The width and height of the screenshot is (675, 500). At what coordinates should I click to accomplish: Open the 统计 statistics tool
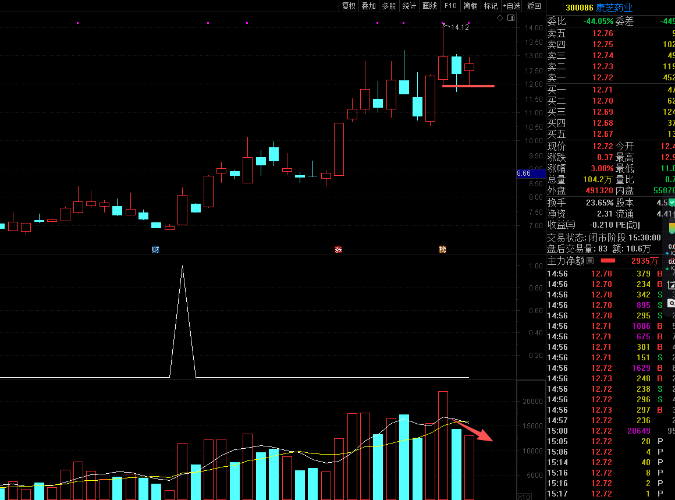tap(409, 6)
